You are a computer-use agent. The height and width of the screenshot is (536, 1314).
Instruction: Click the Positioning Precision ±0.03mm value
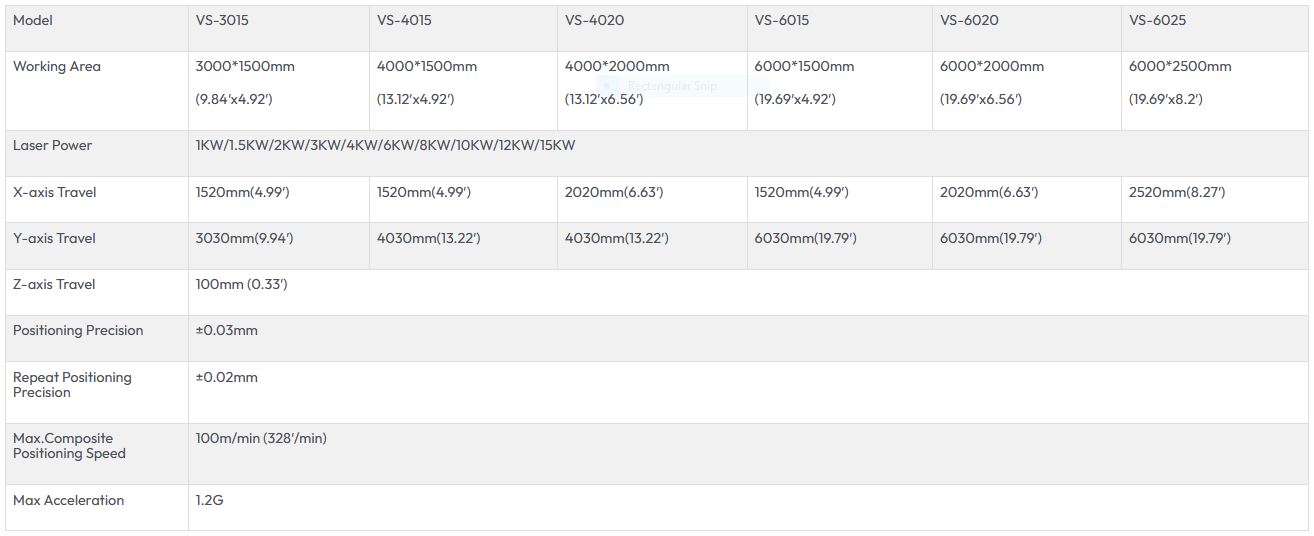click(x=226, y=331)
